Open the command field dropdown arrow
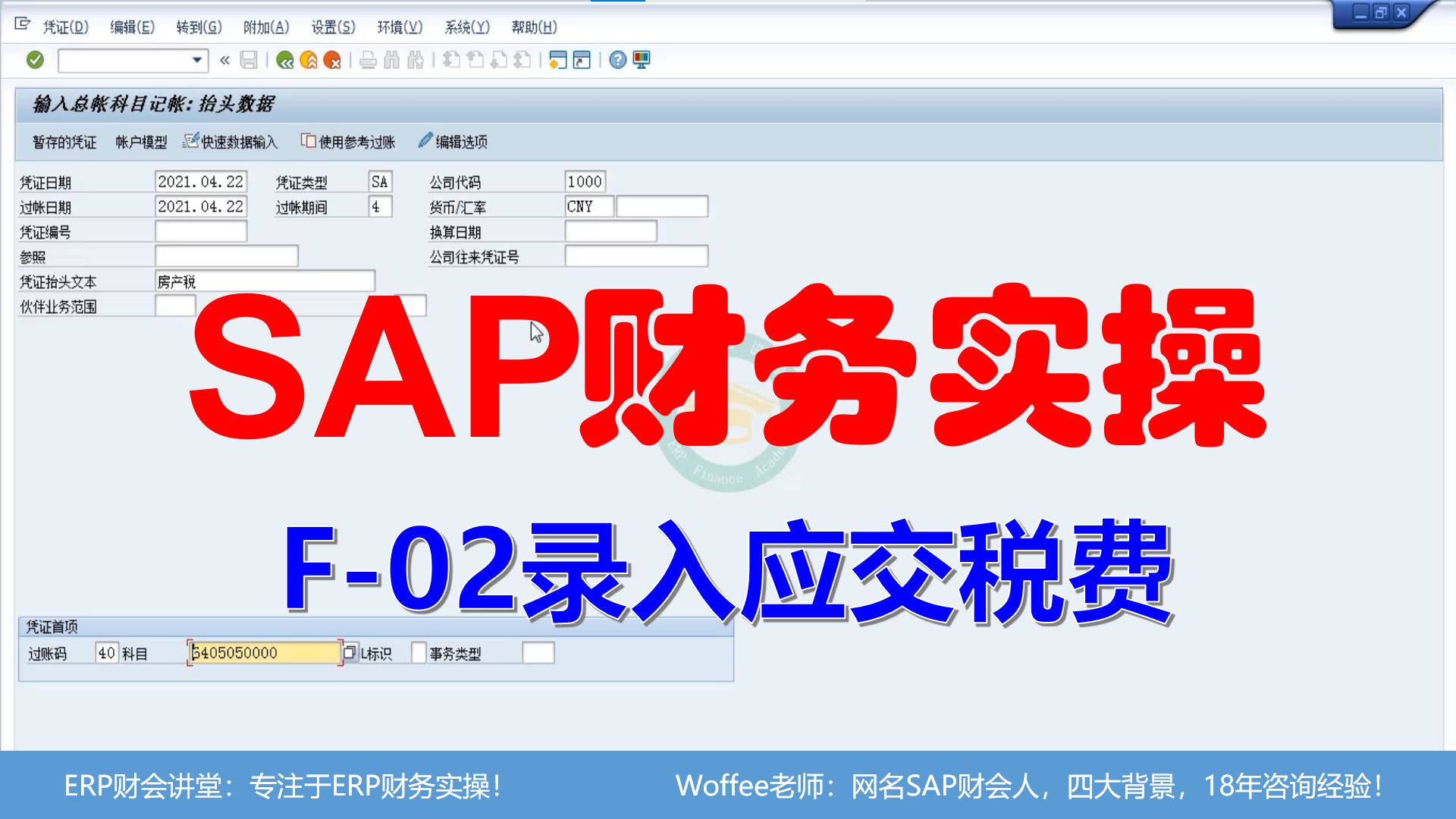Viewport: 1456px width, 819px height. point(196,60)
